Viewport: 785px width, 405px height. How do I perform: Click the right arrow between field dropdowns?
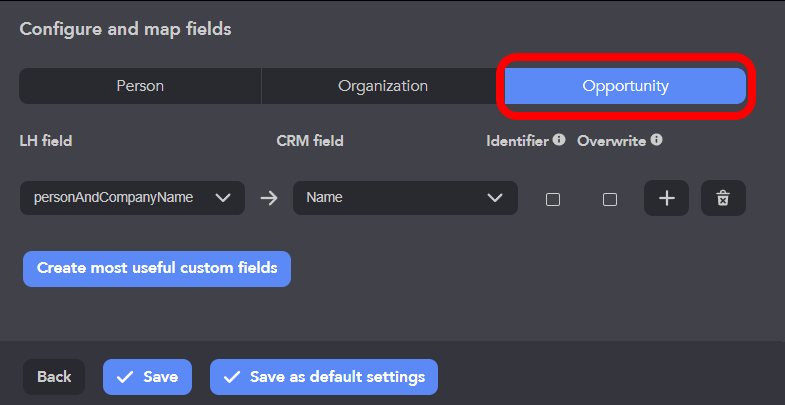click(268, 198)
